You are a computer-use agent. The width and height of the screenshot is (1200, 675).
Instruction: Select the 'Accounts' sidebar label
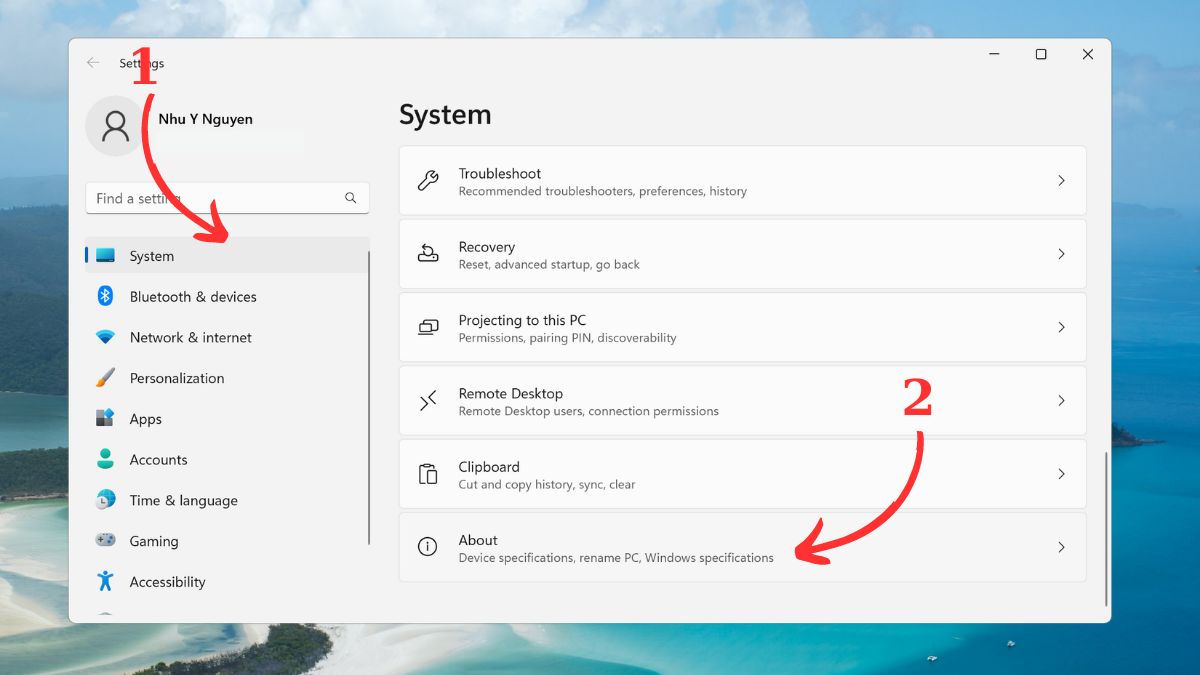[x=159, y=460]
